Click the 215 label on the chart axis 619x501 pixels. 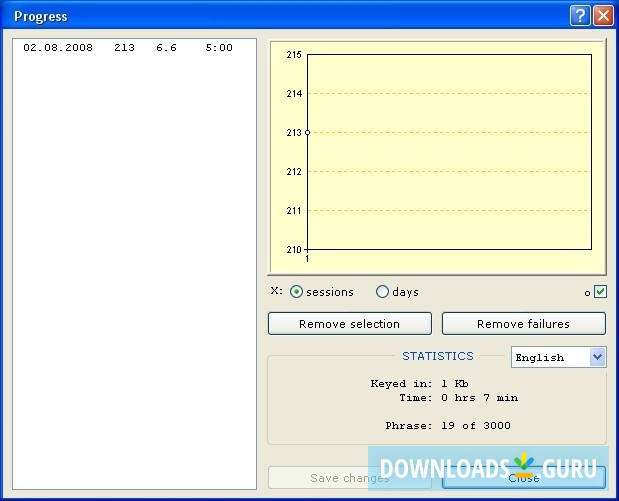pyautogui.click(x=293, y=55)
